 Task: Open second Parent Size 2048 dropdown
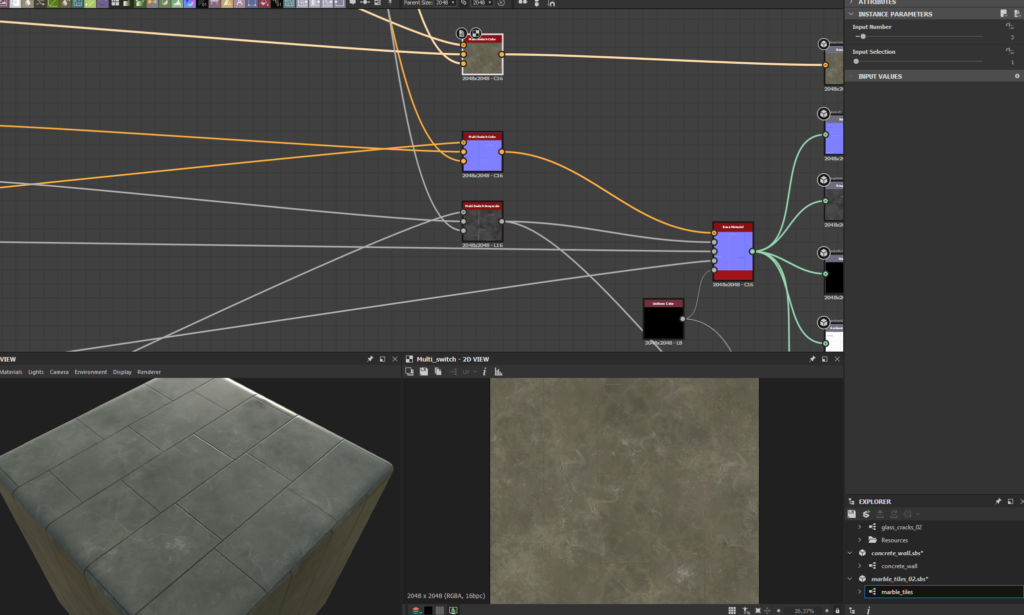coord(482,3)
